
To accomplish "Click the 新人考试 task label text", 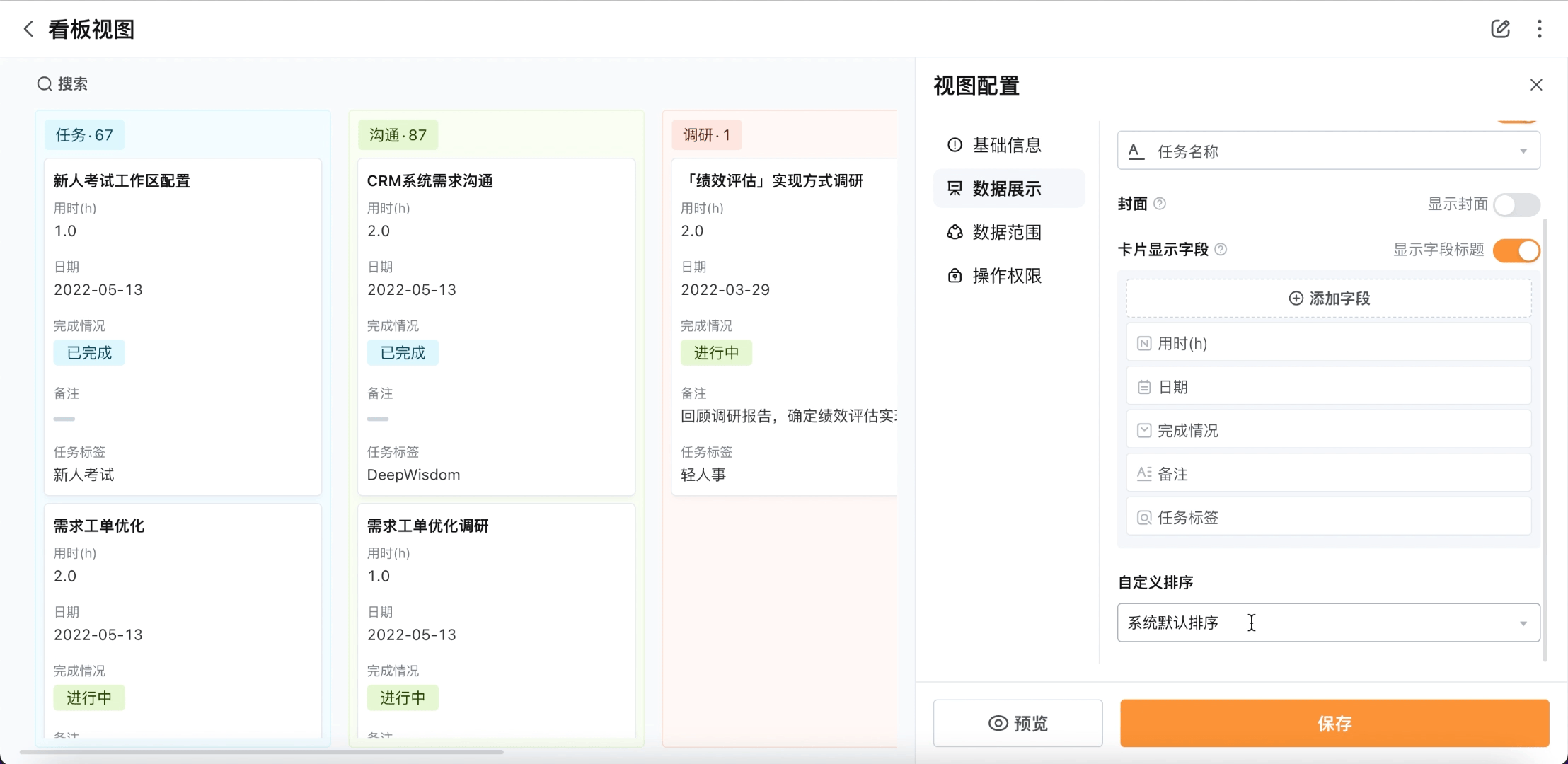I will coord(84,475).
